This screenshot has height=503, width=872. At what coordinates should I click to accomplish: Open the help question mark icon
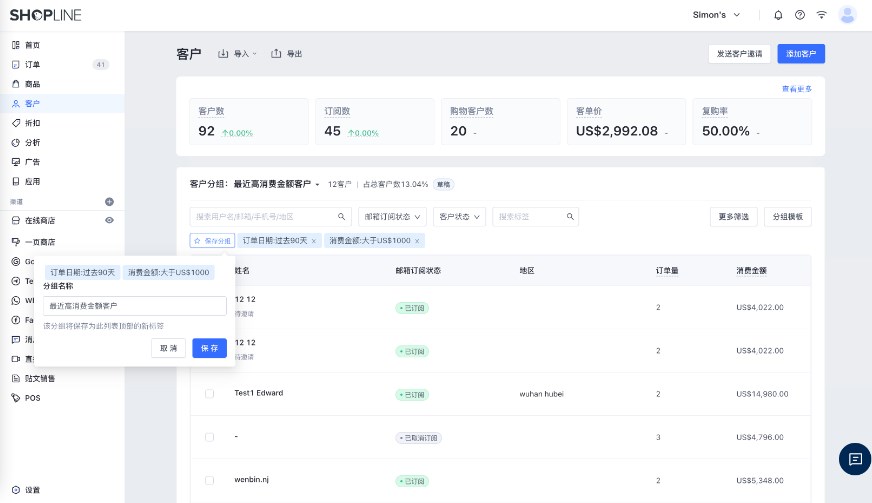coord(800,15)
